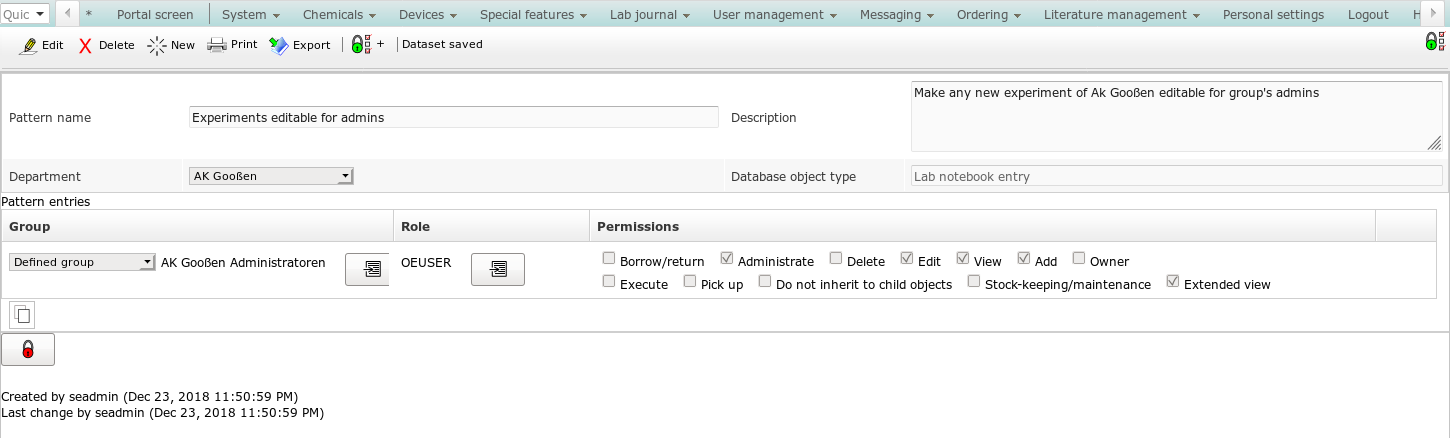Toggle the Administrate permission checkbox
The width and height of the screenshot is (1450, 438).
[727, 259]
